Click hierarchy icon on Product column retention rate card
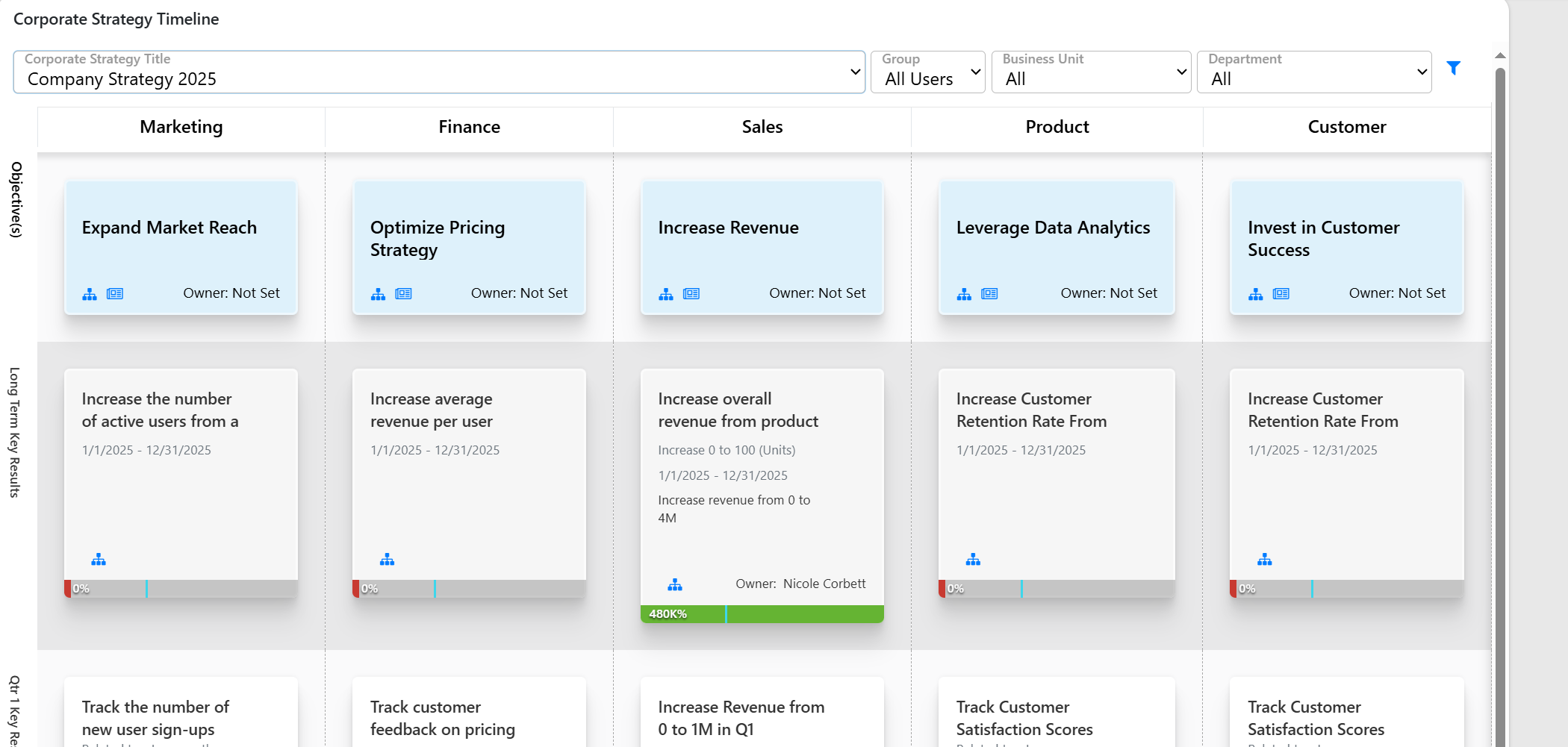 pyautogui.click(x=973, y=559)
